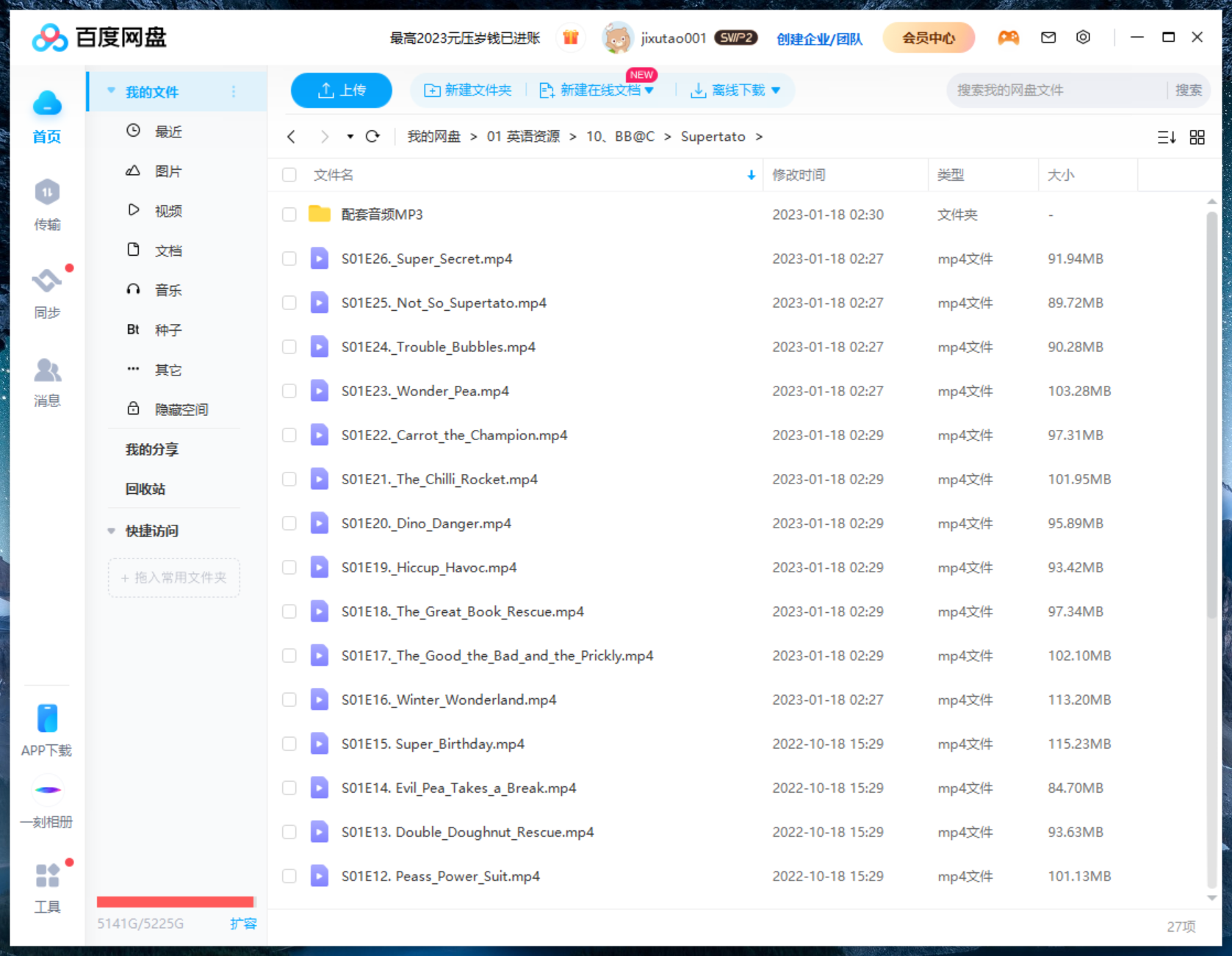Click the 搜索 search button
This screenshot has width=1232, height=956.
tap(1188, 90)
